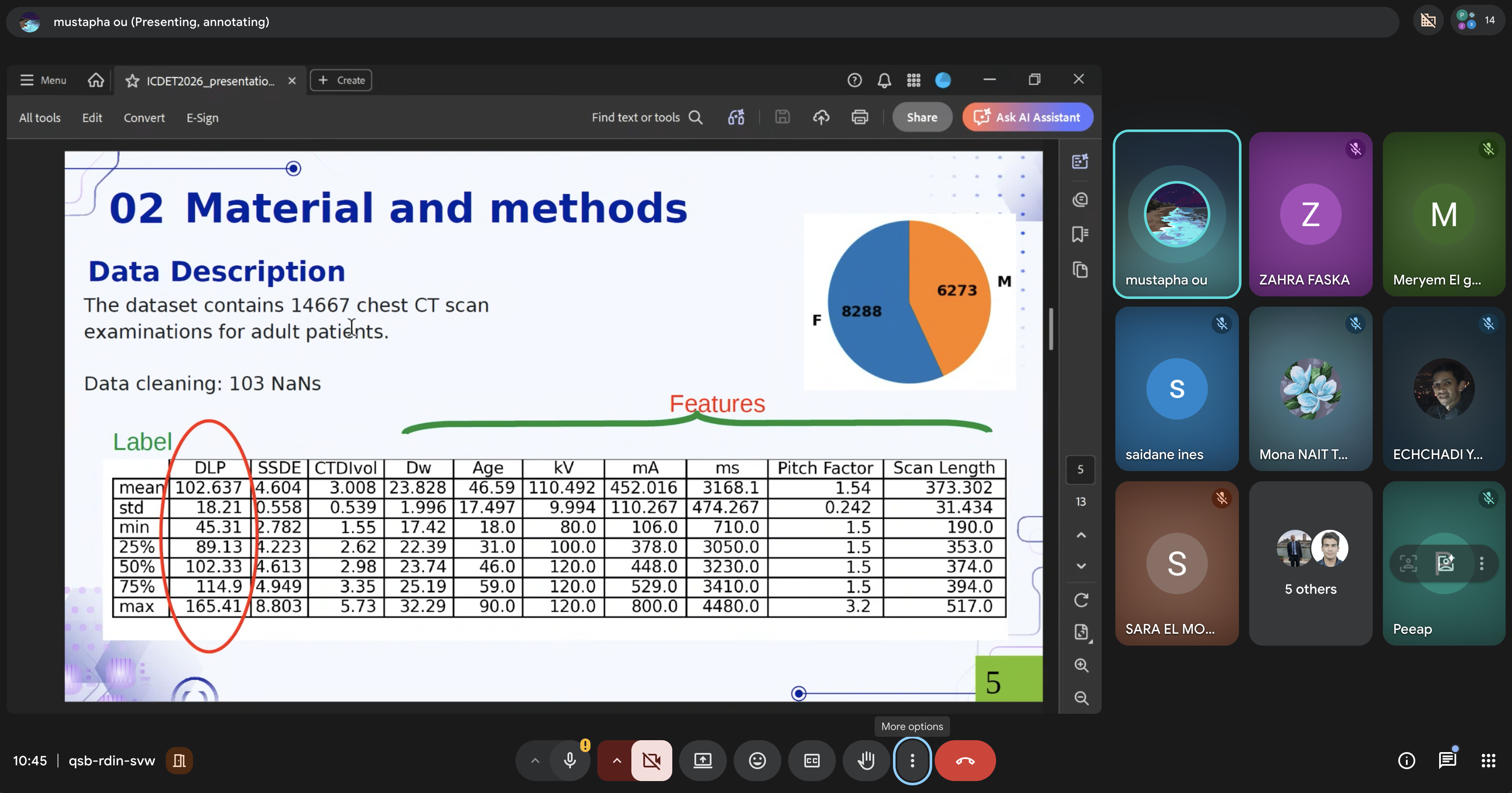
Task: Raise your hand
Action: (x=866, y=761)
